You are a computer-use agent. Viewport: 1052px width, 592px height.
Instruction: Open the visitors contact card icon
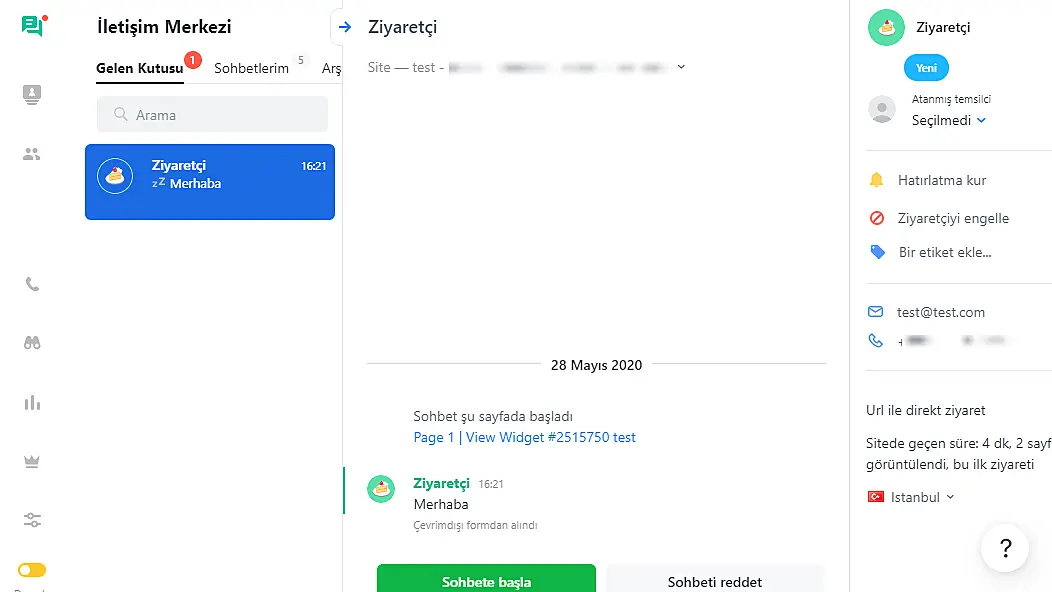tap(32, 95)
